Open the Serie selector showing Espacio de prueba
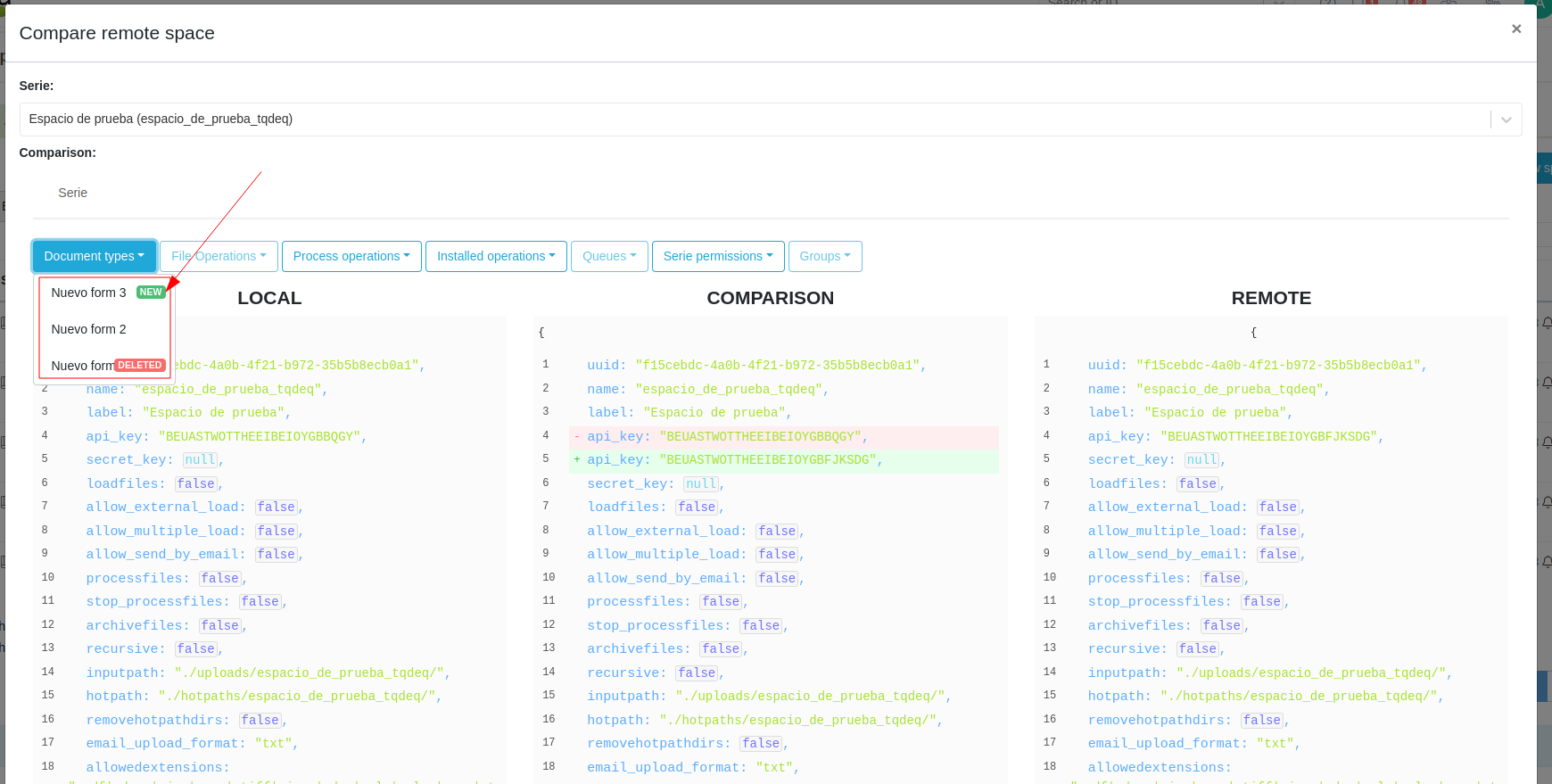Viewport: 1552px width, 784px height. coord(749,120)
